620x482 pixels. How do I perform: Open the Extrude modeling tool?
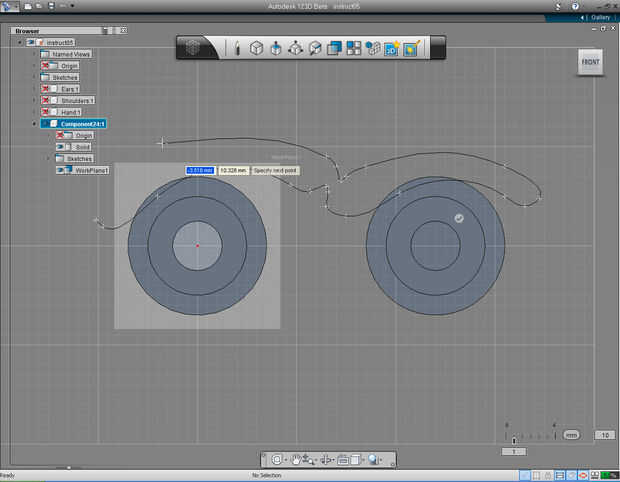pyautogui.click(x=275, y=48)
